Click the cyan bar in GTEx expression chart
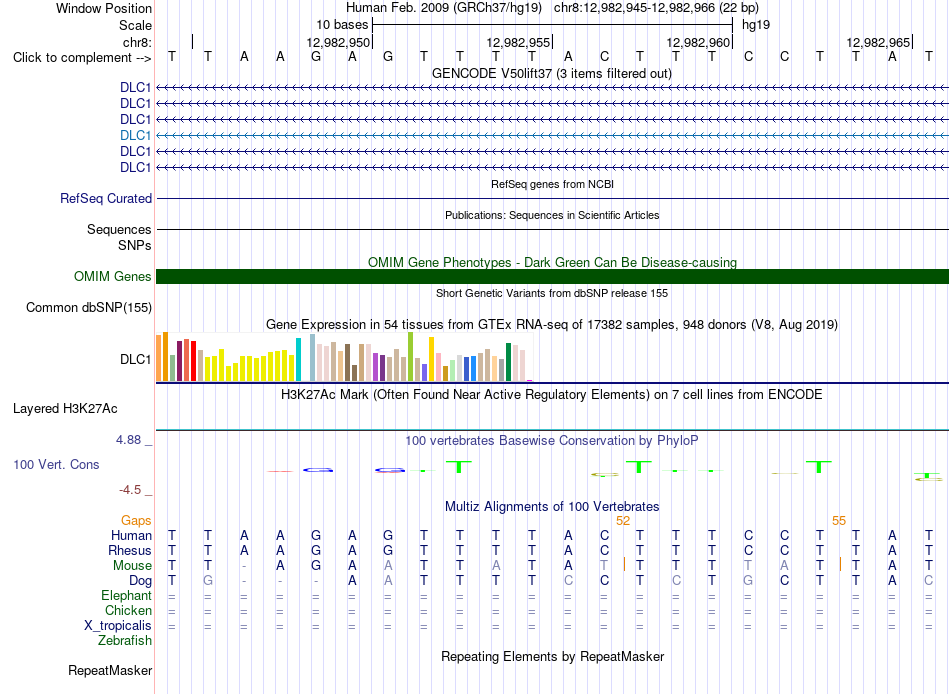Screen dimensions: 950x694 [x=298, y=359]
